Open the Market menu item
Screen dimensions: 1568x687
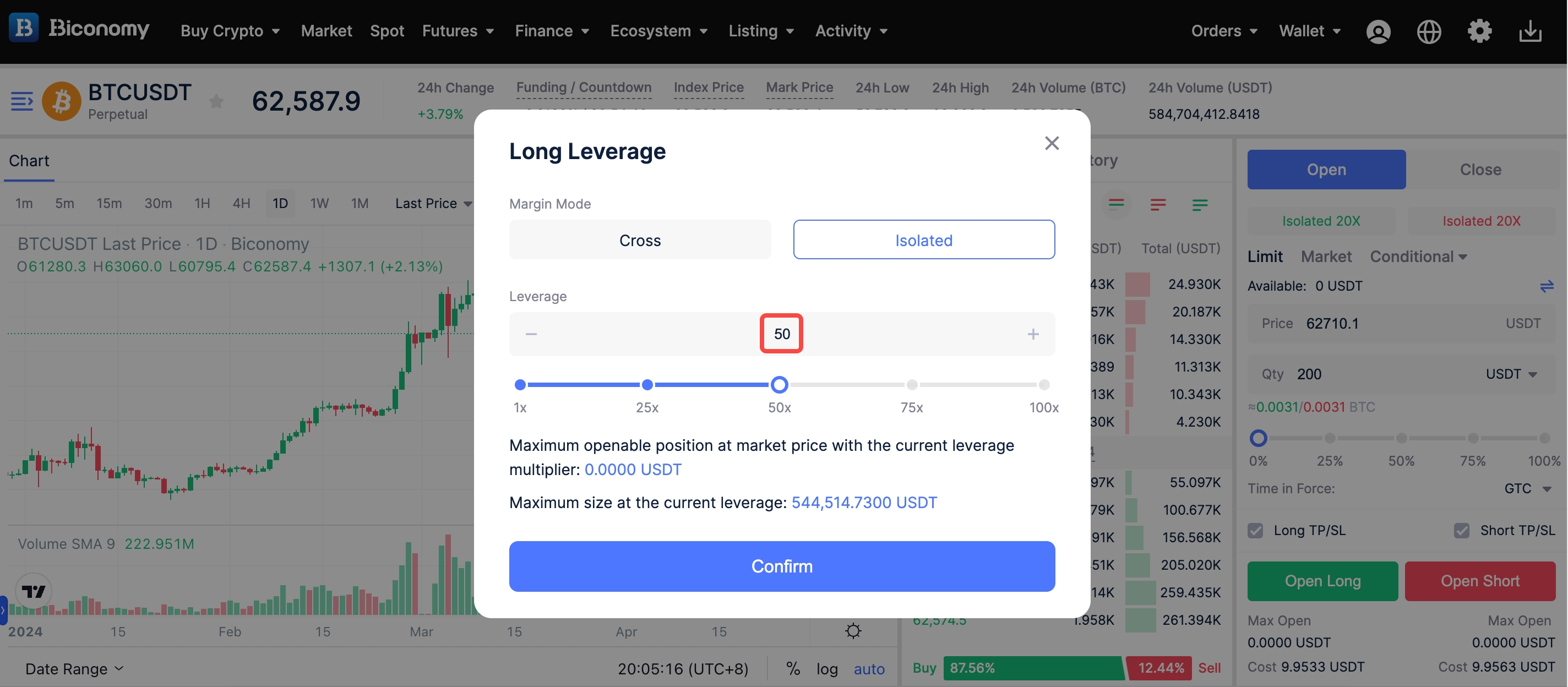[x=326, y=30]
